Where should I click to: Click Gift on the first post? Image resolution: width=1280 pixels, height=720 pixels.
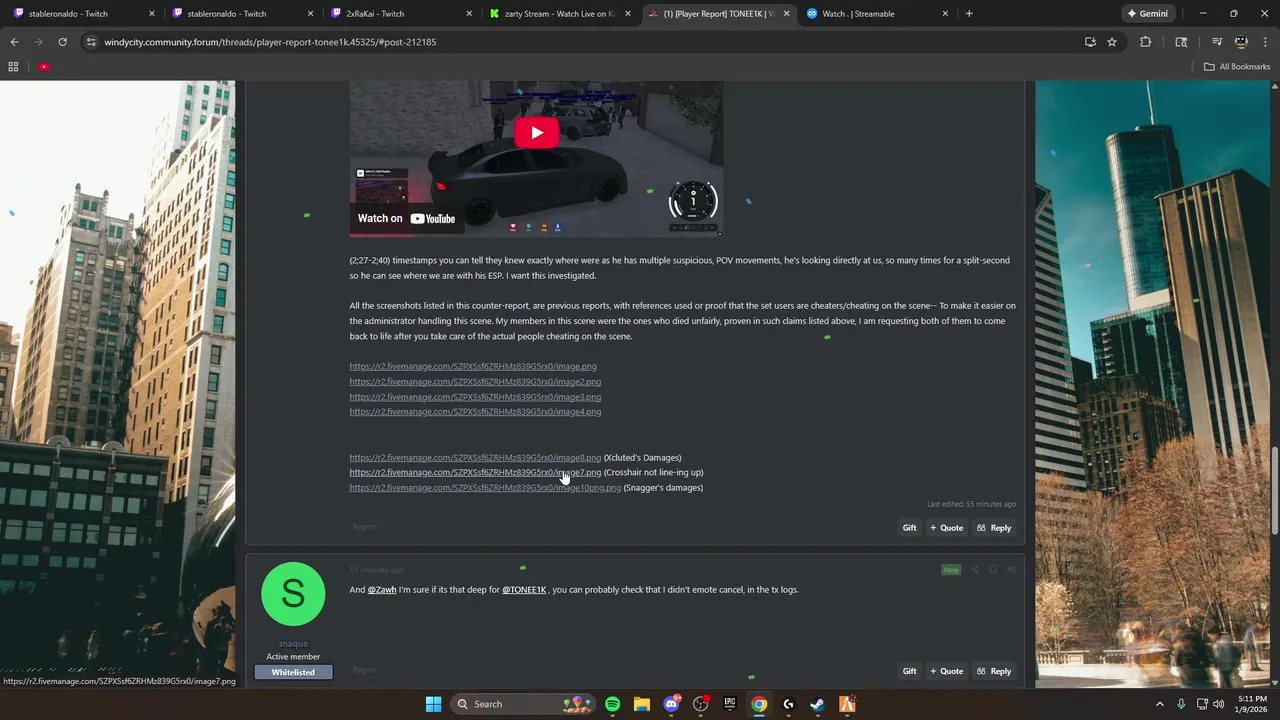pos(909,528)
